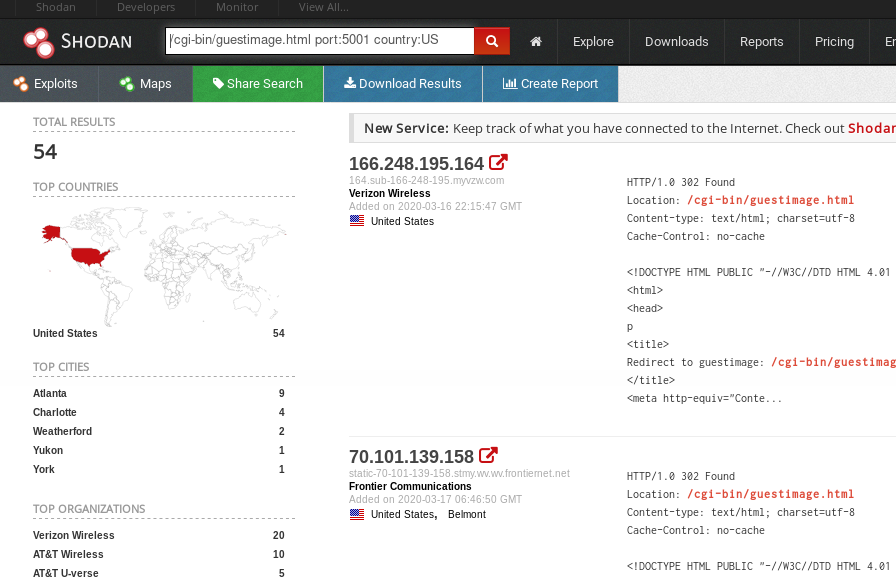The image size is (896, 580).
Task: Click Added on 2020-03-16 22:15:47 GMT
Action: click(435, 206)
